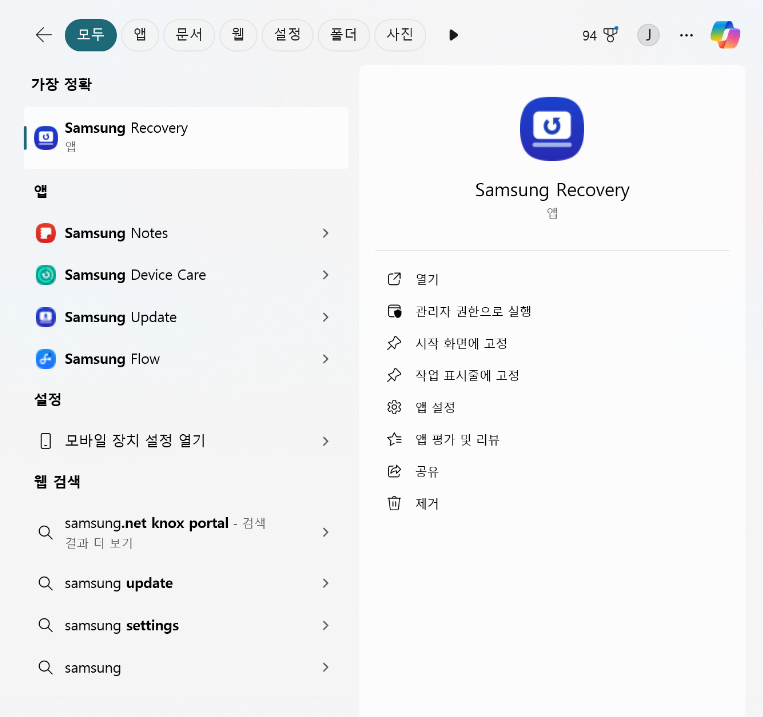Open the Samsung Notes app result
The width and height of the screenshot is (763, 717).
pos(186,233)
